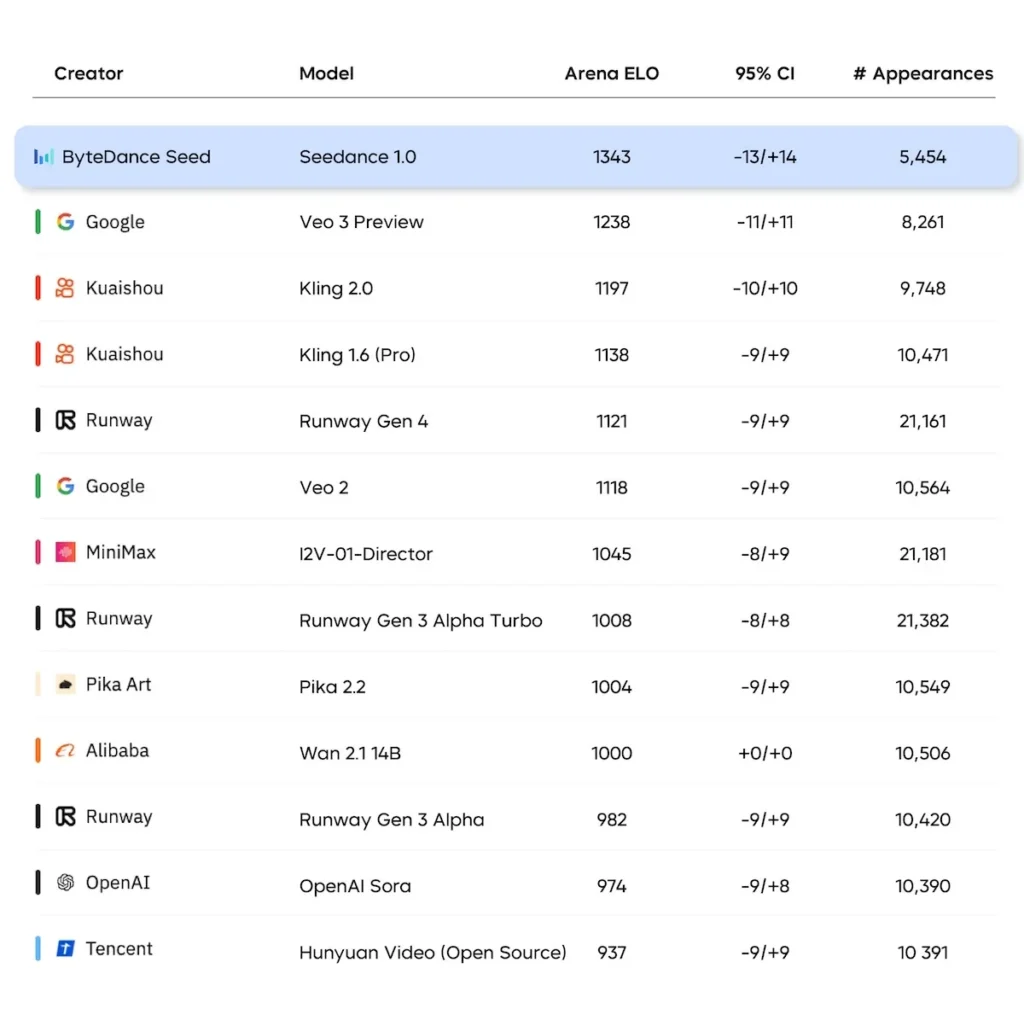Sort by the Arena ELO column header
The width and height of the screenshot is (1024, 1009).
point(611,73)
